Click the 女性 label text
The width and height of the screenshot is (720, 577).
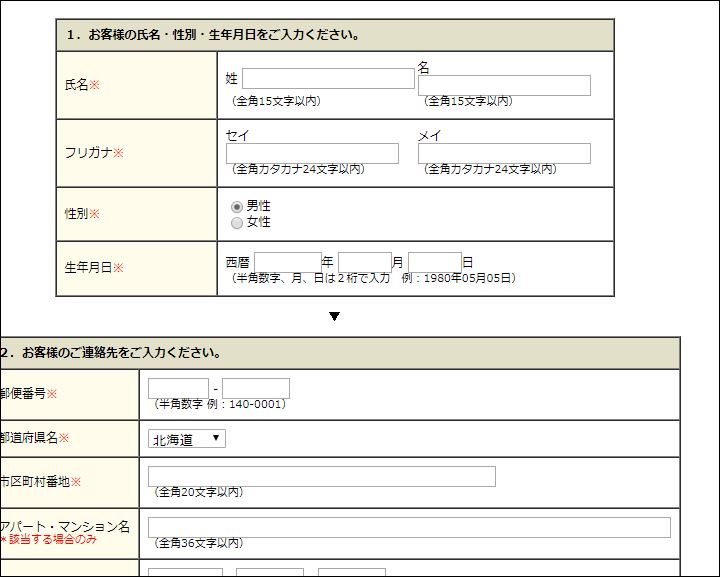(x=259, y=222)
